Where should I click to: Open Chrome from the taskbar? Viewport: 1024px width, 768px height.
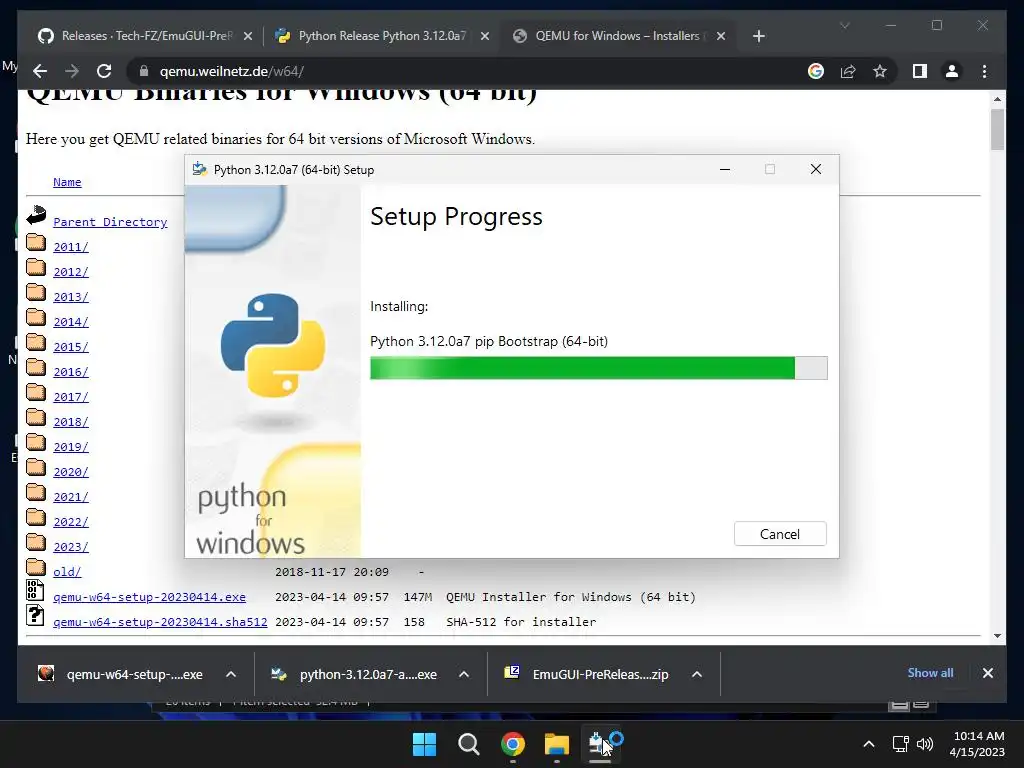[x=513, y=744]
